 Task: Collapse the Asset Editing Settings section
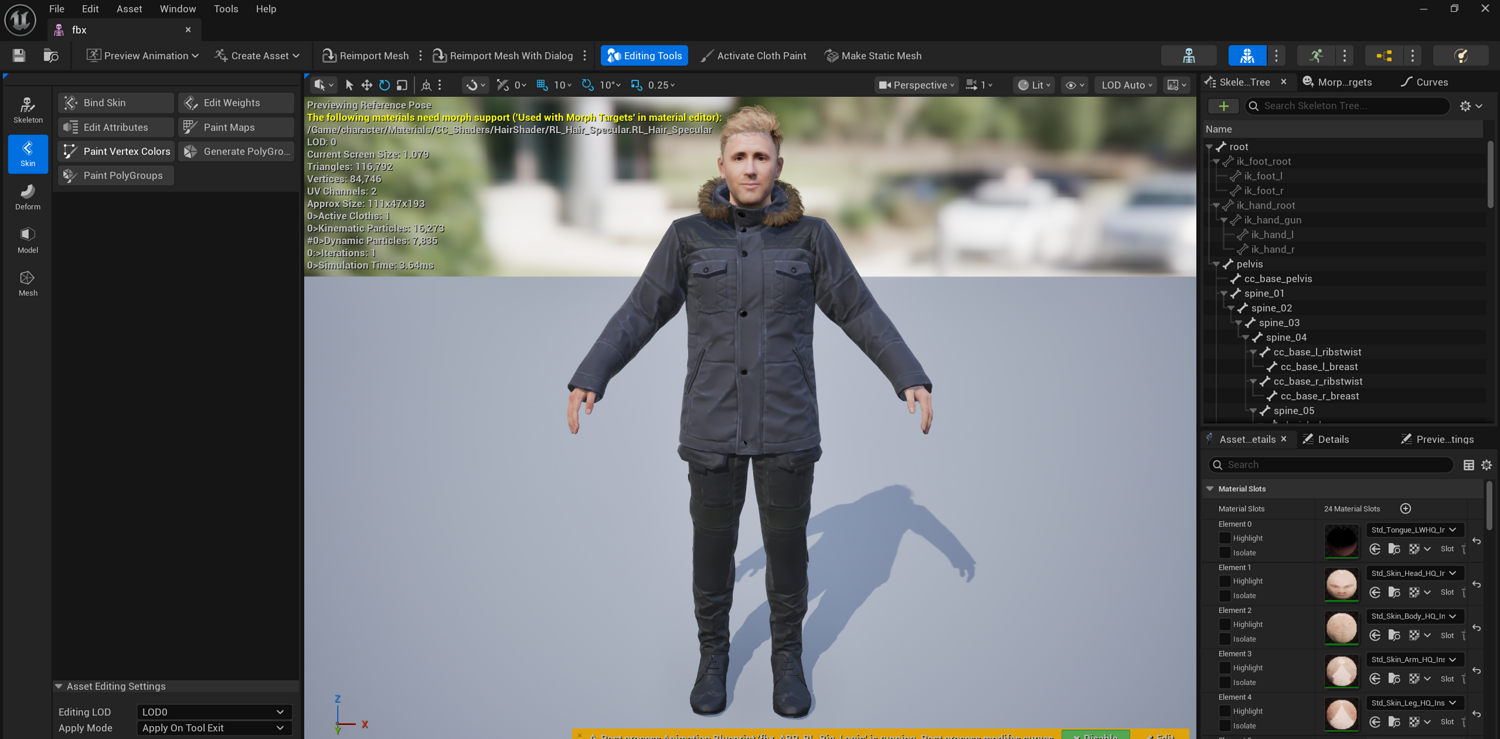click(x=59, y=687)
